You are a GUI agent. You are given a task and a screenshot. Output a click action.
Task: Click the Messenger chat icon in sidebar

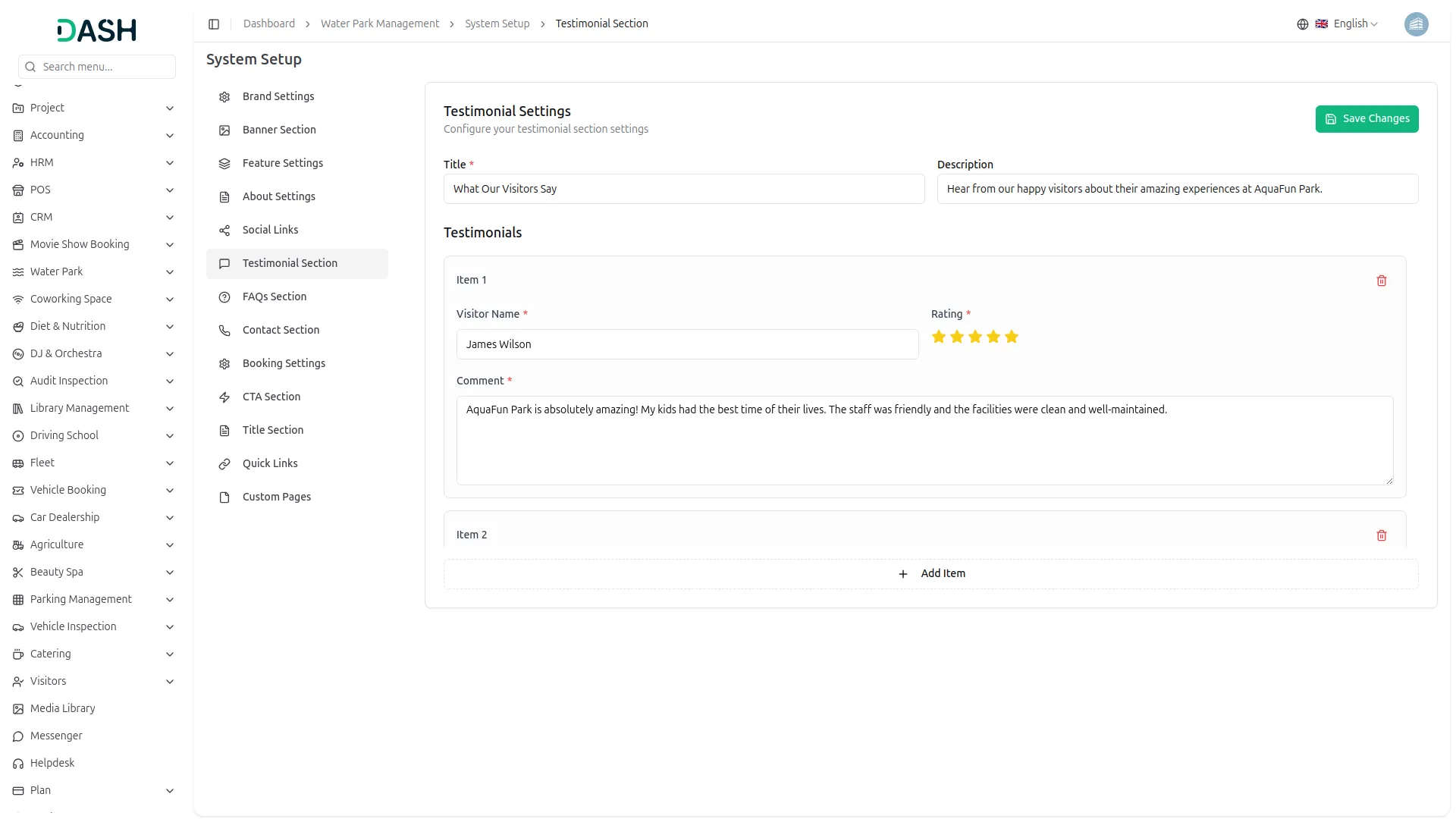point(18,736)
